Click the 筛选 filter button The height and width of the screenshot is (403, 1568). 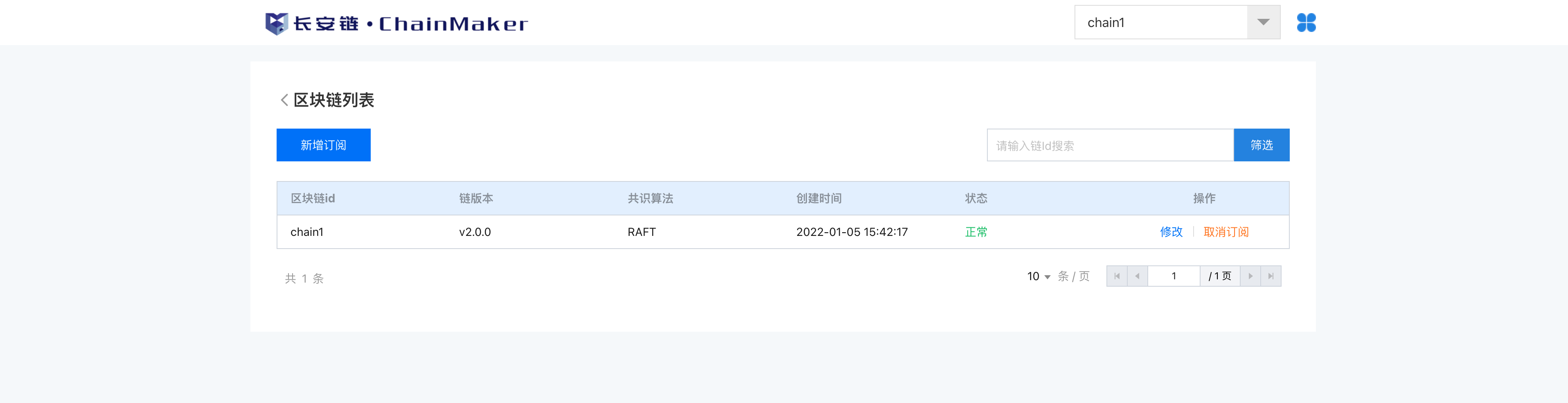pos(1261,145)
